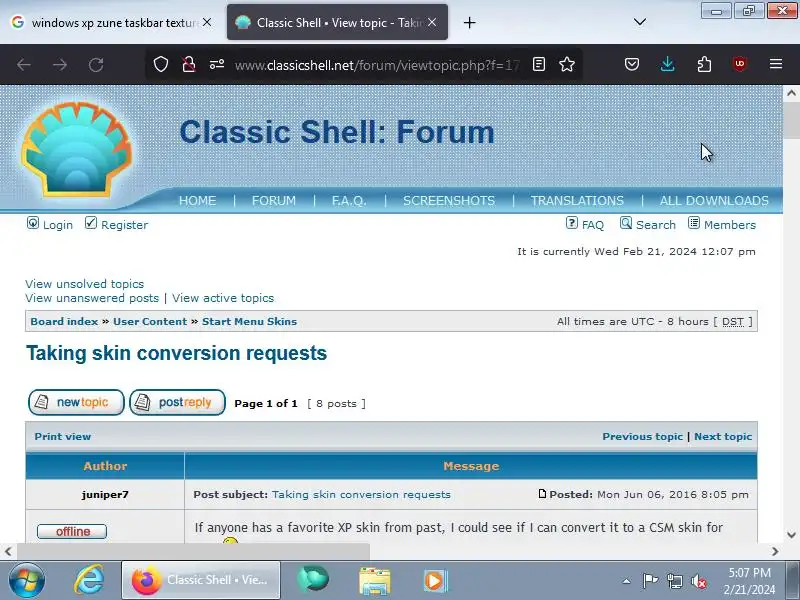Open the HOME navigation item
This screenshot has height=600, width=800.
(x=197, y=201)
